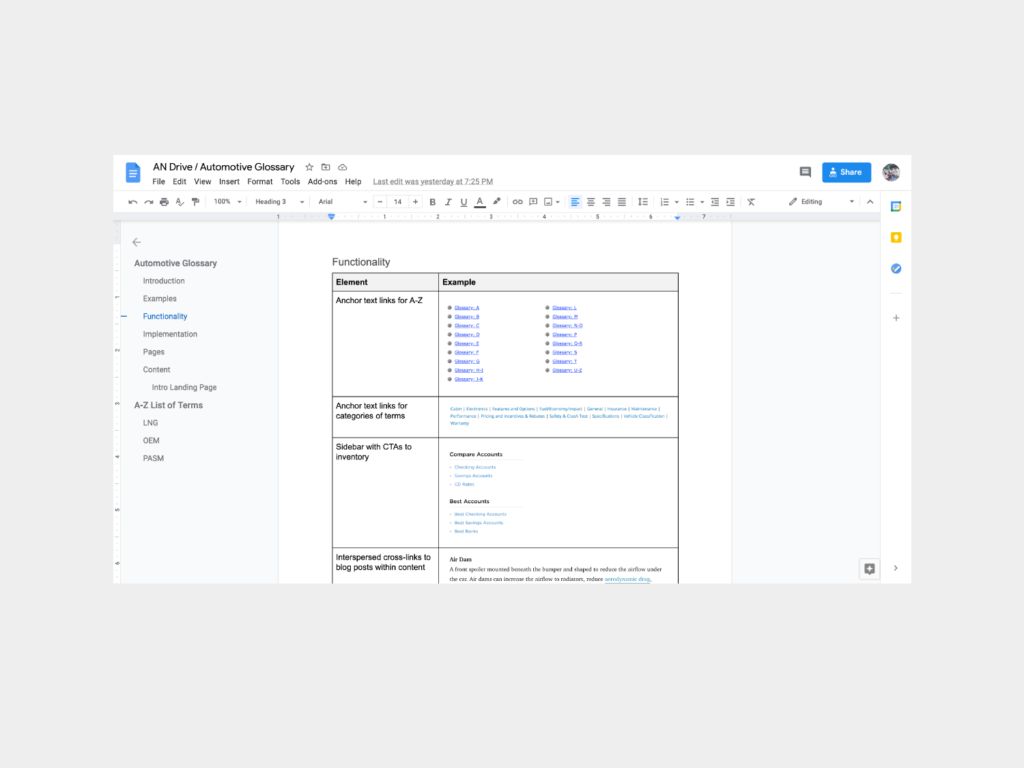Open the Arial font dropdown

[x=342, y=202]
